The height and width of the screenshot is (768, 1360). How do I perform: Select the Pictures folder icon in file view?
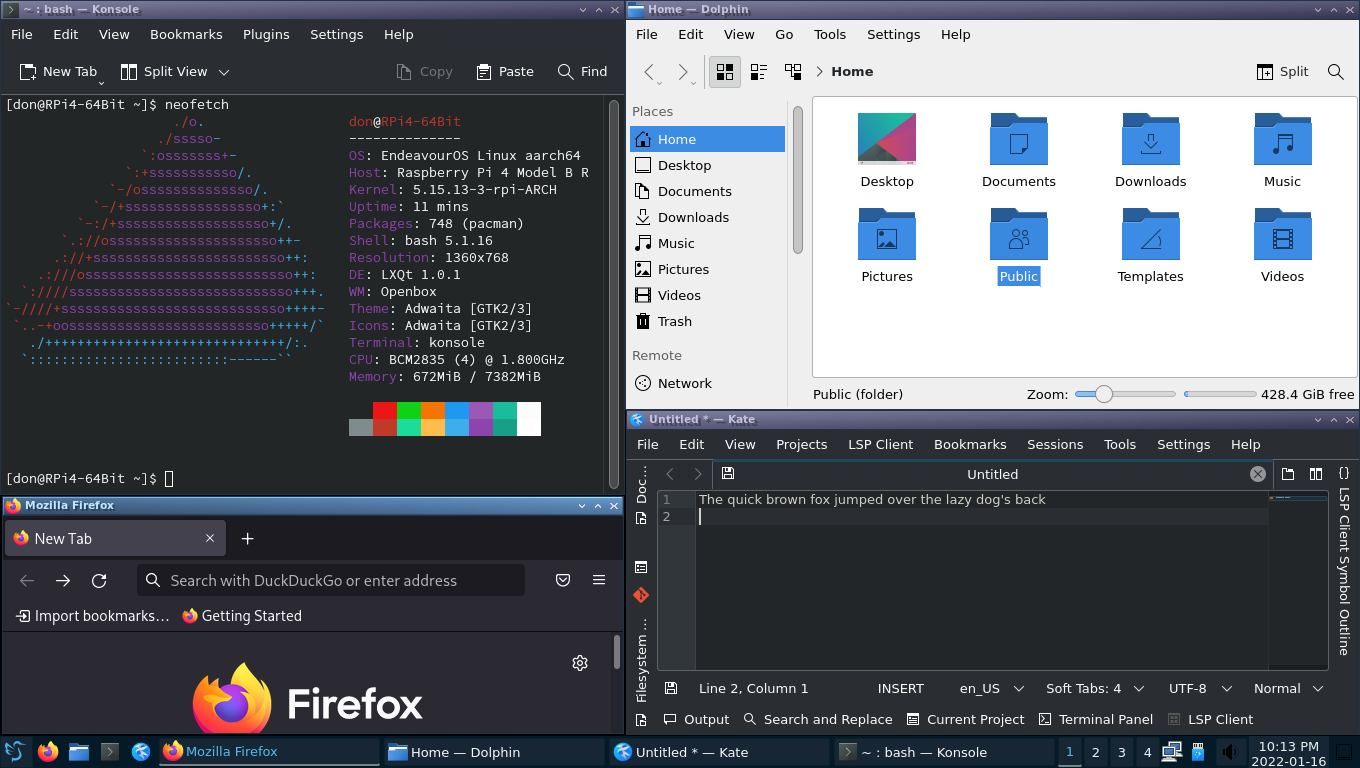coord(887,234)
